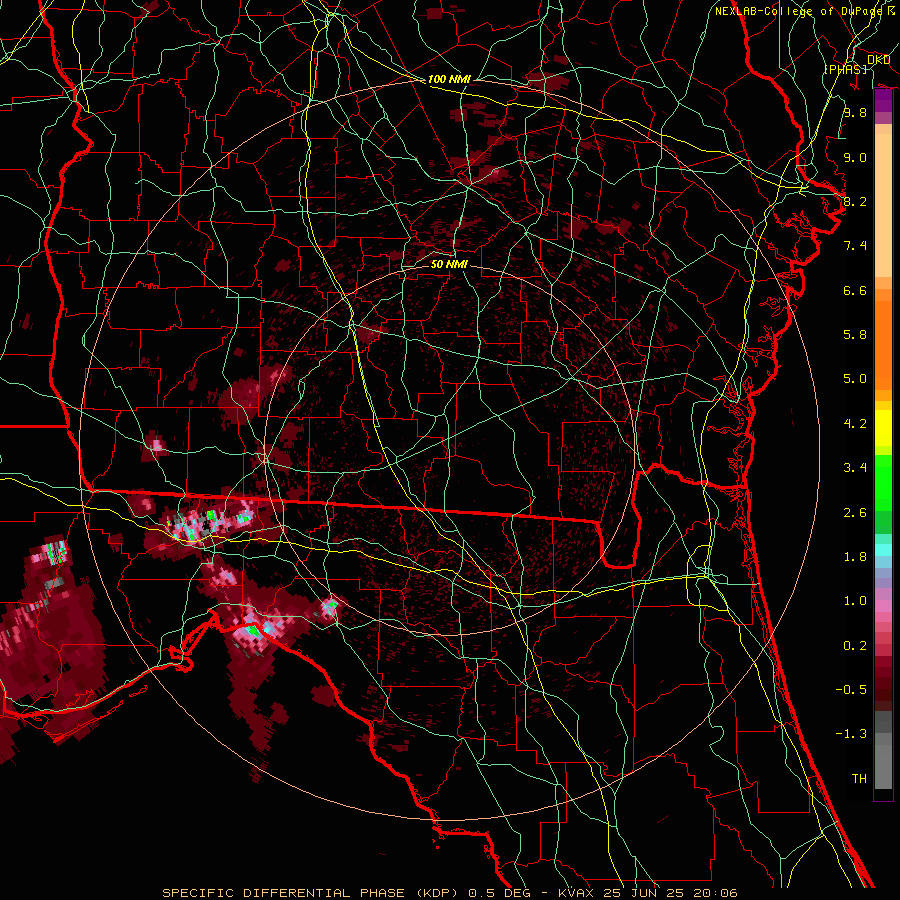Click the 100 NMI range ring label
Viewport: 900px width, 900px height.
(x=449, y=79)
